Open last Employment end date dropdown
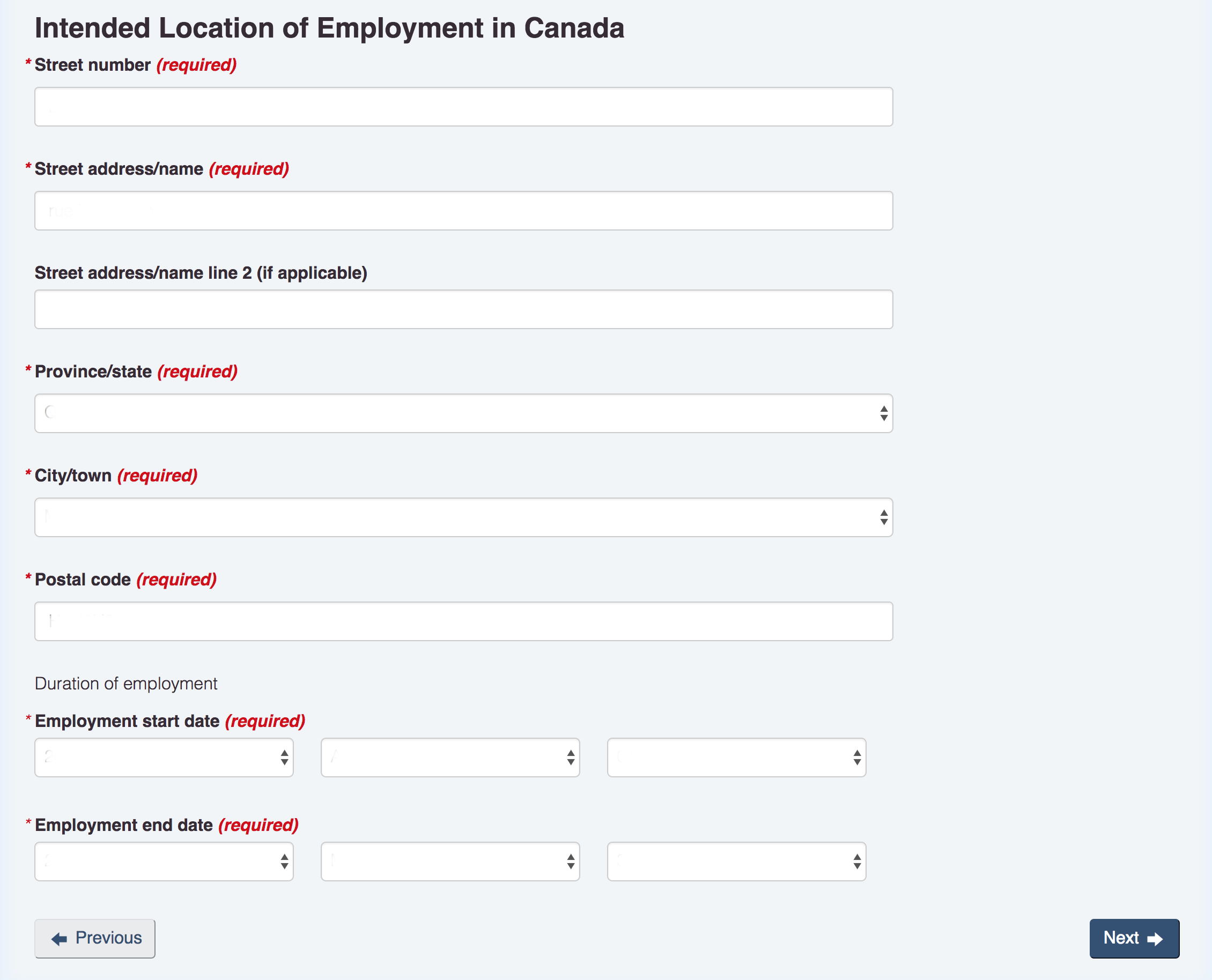This screenshot has height=980, width=1212. [x=736, y=862]
